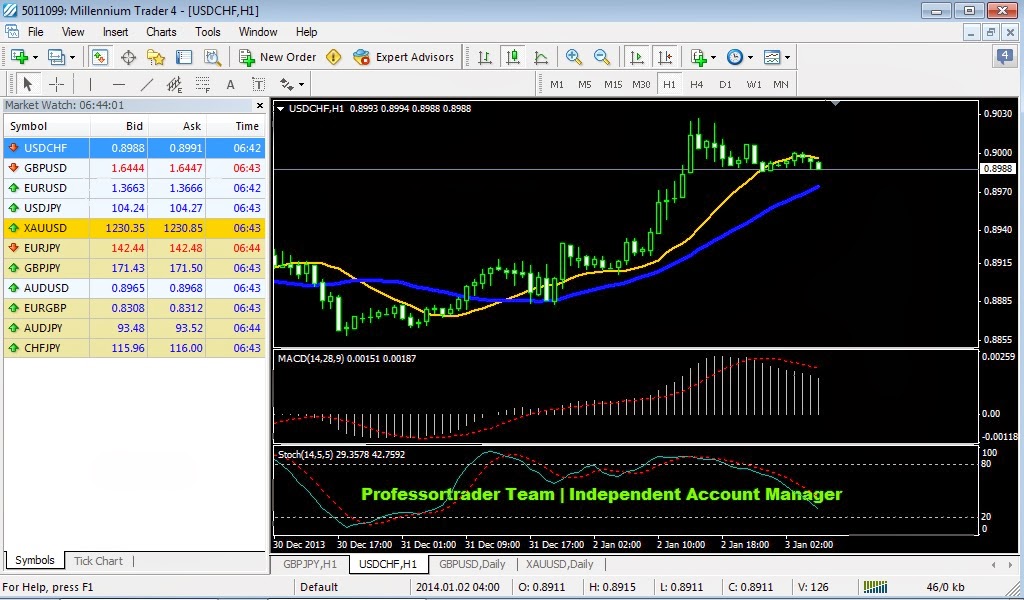This screenshot has width=1024, height=600.
Task: Zoom out on the chart
Action: 601,57
